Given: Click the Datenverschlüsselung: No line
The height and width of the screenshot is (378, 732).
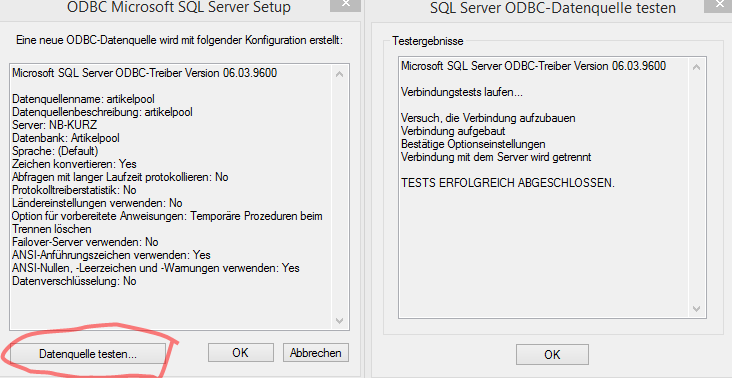Looking at the screenshot, I should tap(74, 281).
